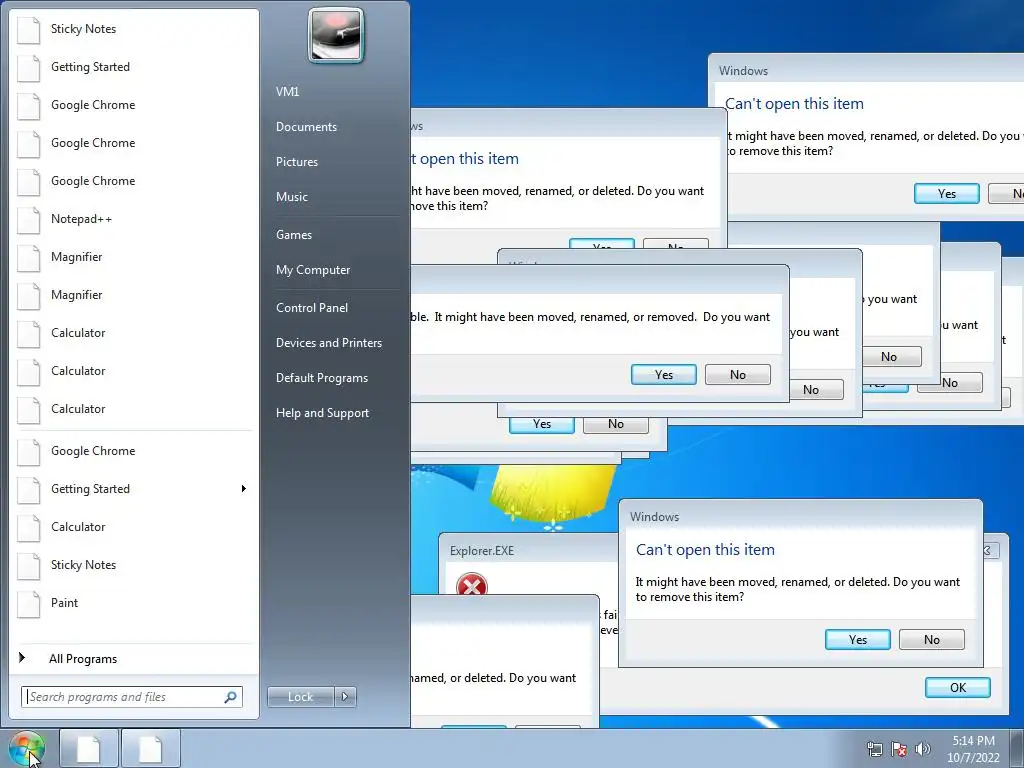The width and height of the screenshot is (1024, 768).
Task: Open the shutdown options arrow next to Lock
Action: (x=345, y=697)
